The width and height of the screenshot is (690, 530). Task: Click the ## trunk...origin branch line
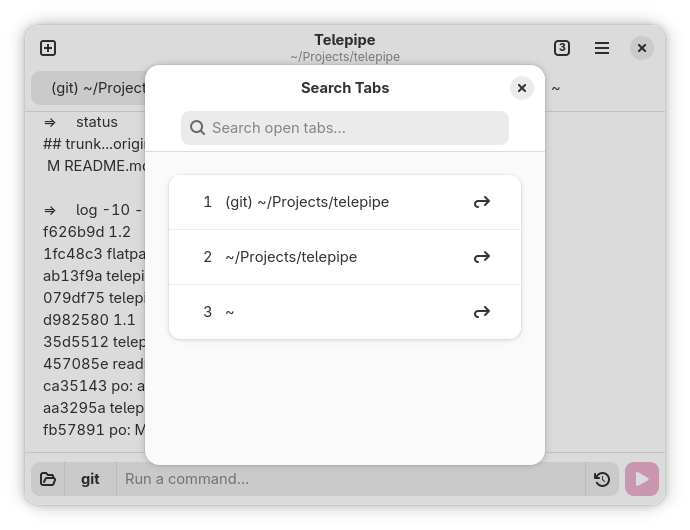coord(94,144)
